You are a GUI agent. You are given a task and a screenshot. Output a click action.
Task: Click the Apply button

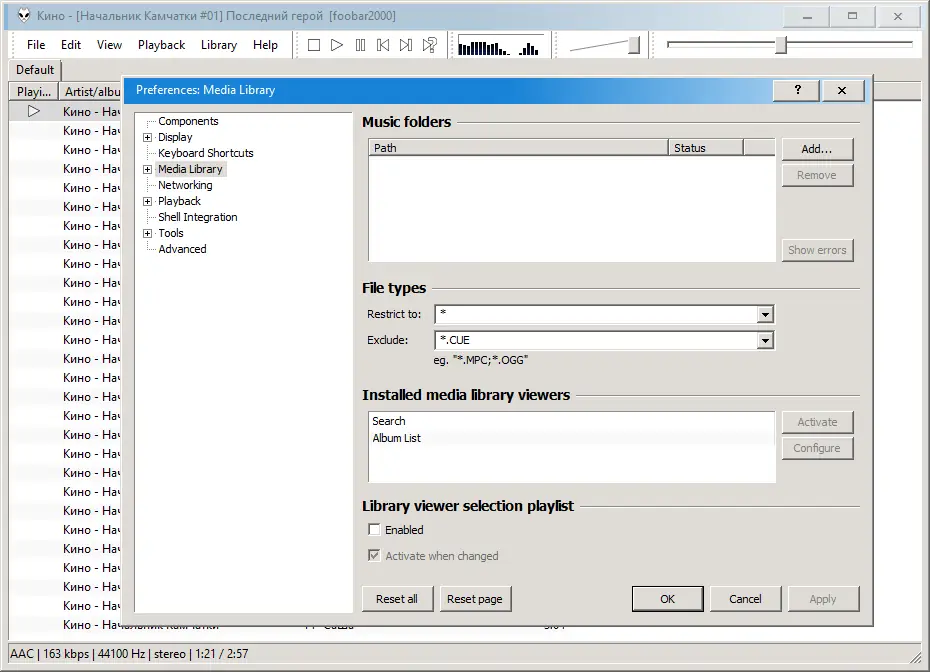[823, 599]
